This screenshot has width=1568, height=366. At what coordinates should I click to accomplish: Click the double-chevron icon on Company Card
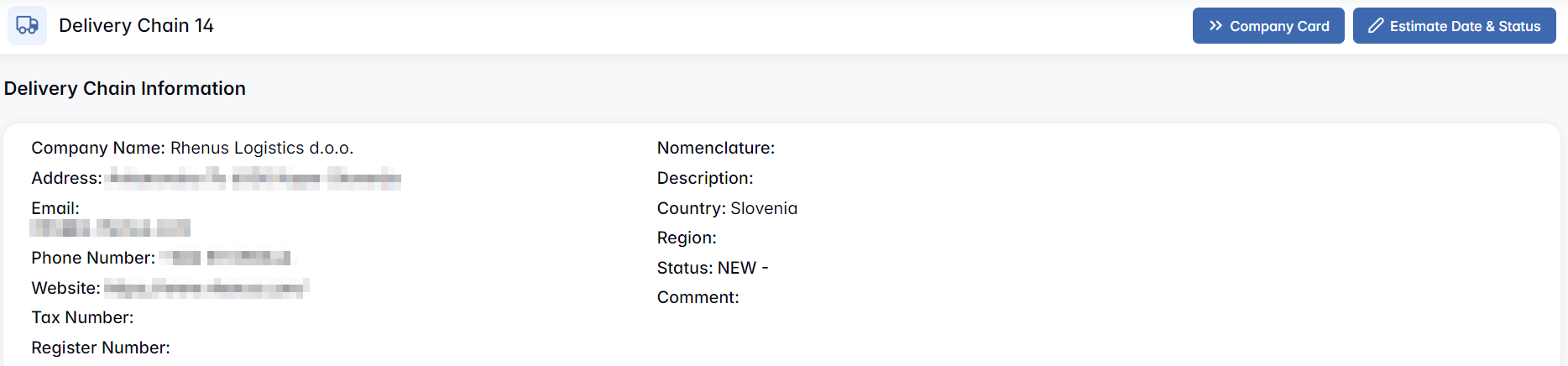1215,26
